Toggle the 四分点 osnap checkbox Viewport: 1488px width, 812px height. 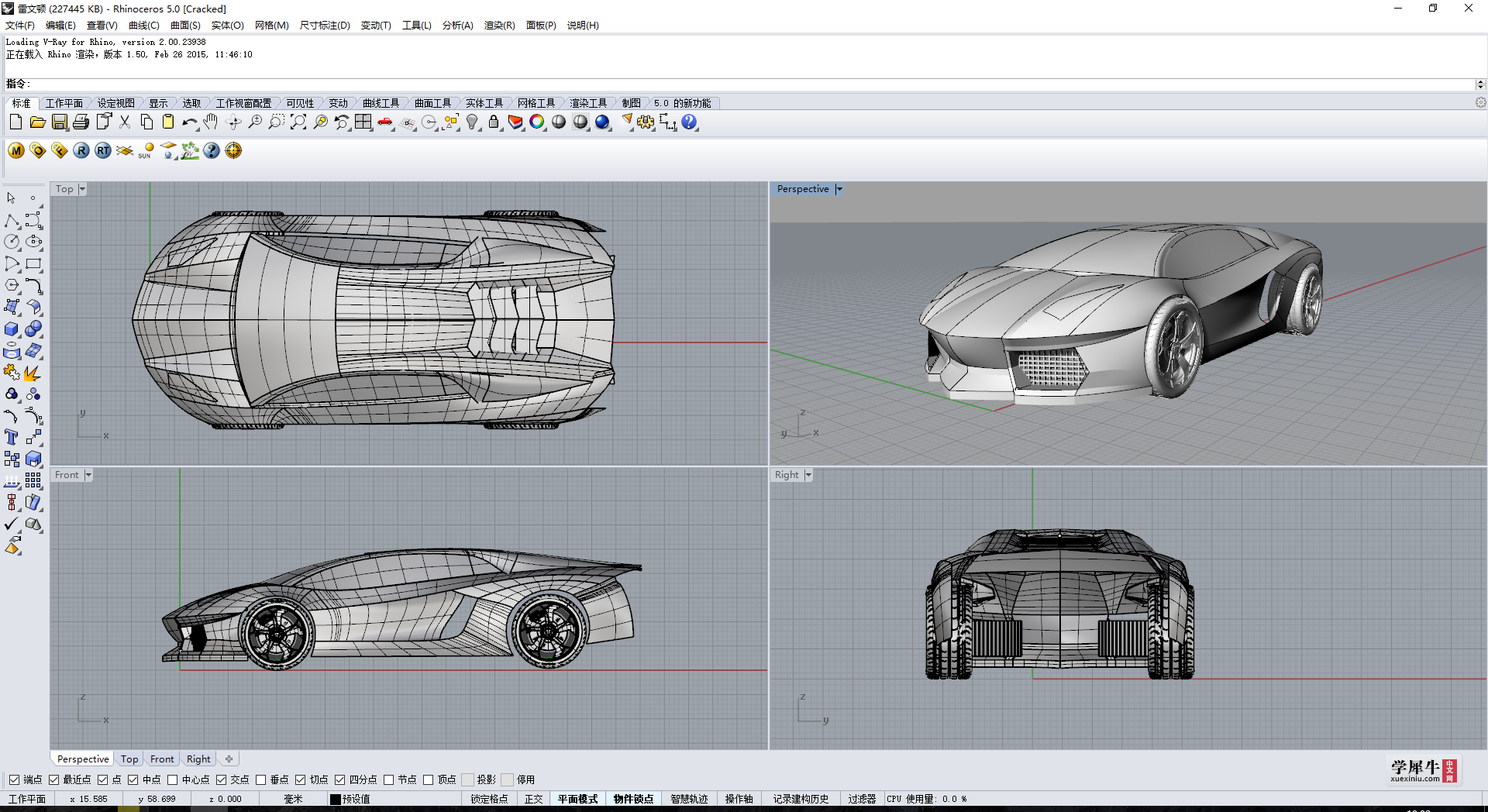[339, 779]
